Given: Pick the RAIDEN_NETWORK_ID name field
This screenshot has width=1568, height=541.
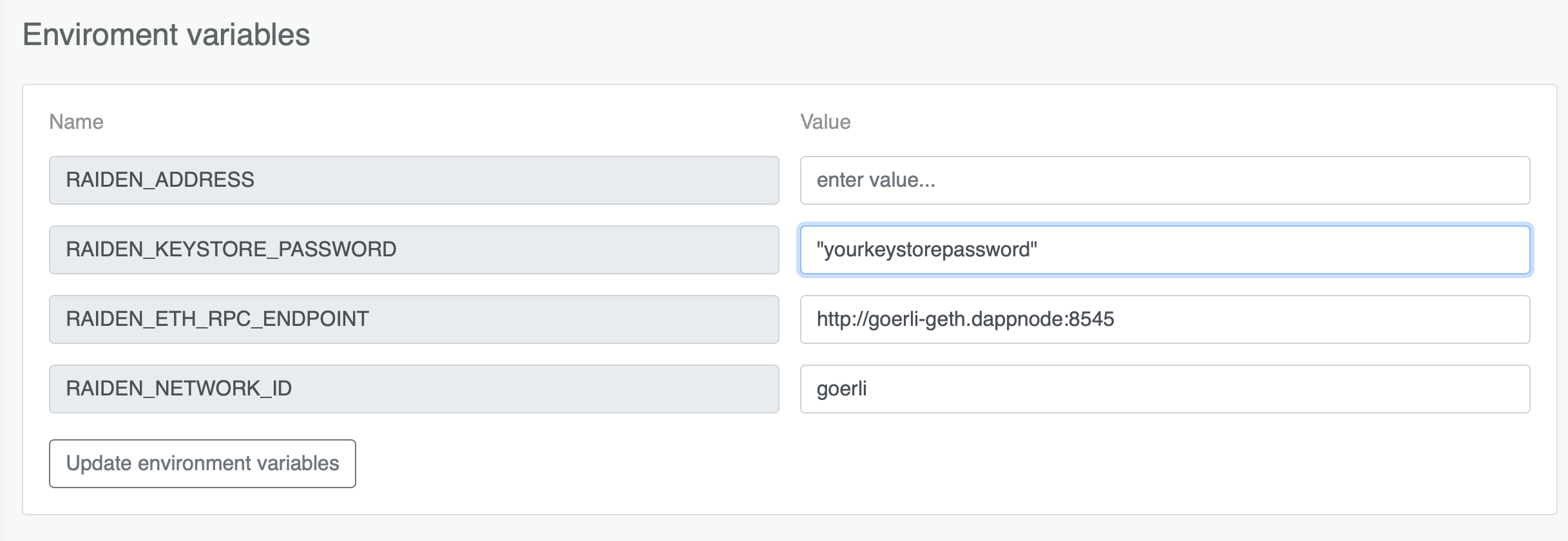Looking at the screenshot, I should (x=414, y=389).
